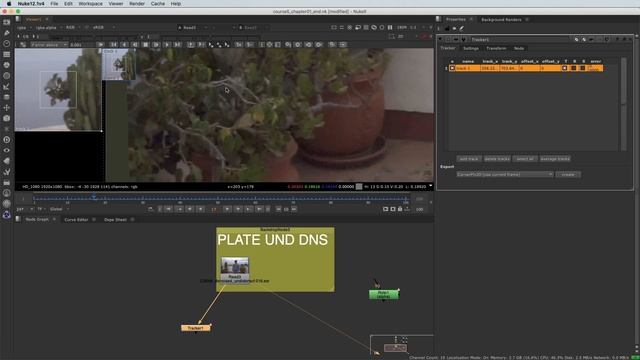Toggle the S scale checkbox for track 1
The height and width of the screenshot is (360, 640).
(x=583, y=68)
